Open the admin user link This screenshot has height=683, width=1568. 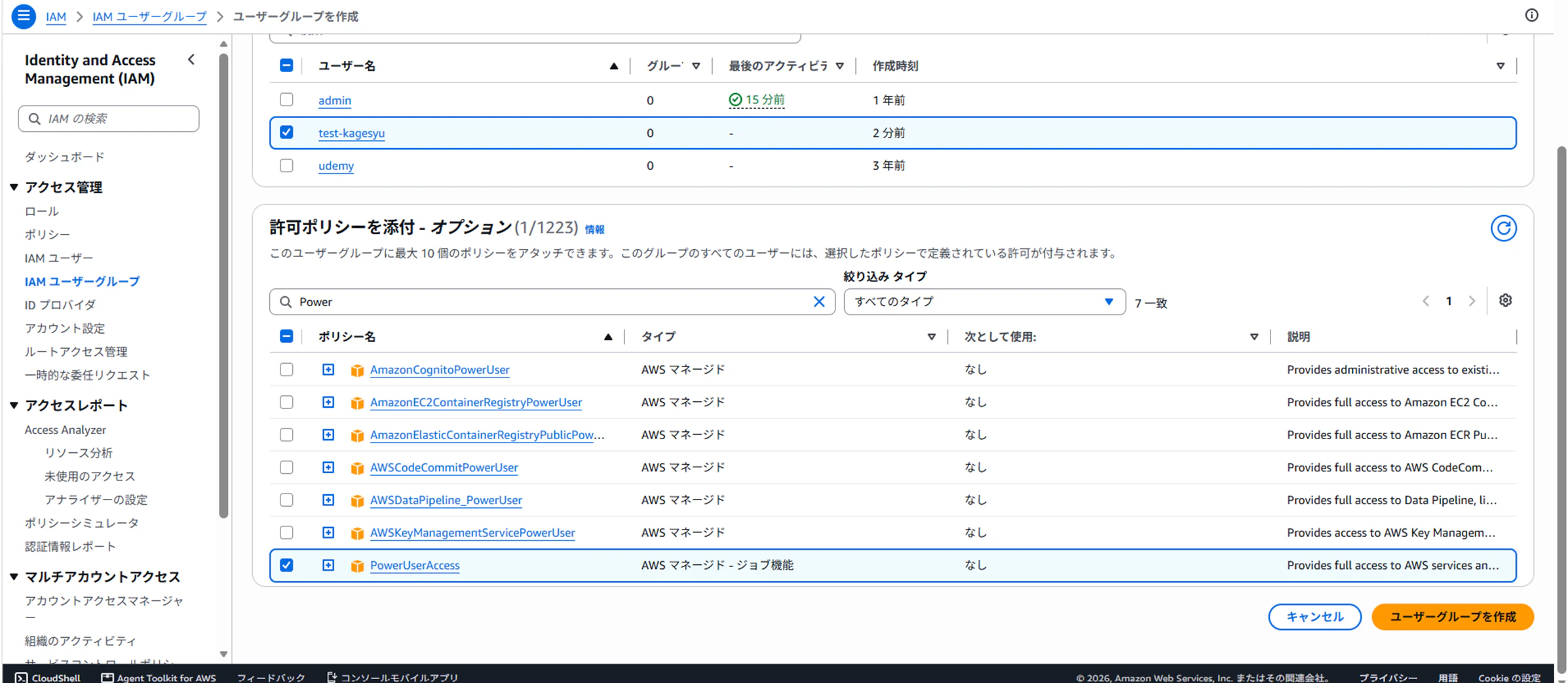click(x=335, y=100)
